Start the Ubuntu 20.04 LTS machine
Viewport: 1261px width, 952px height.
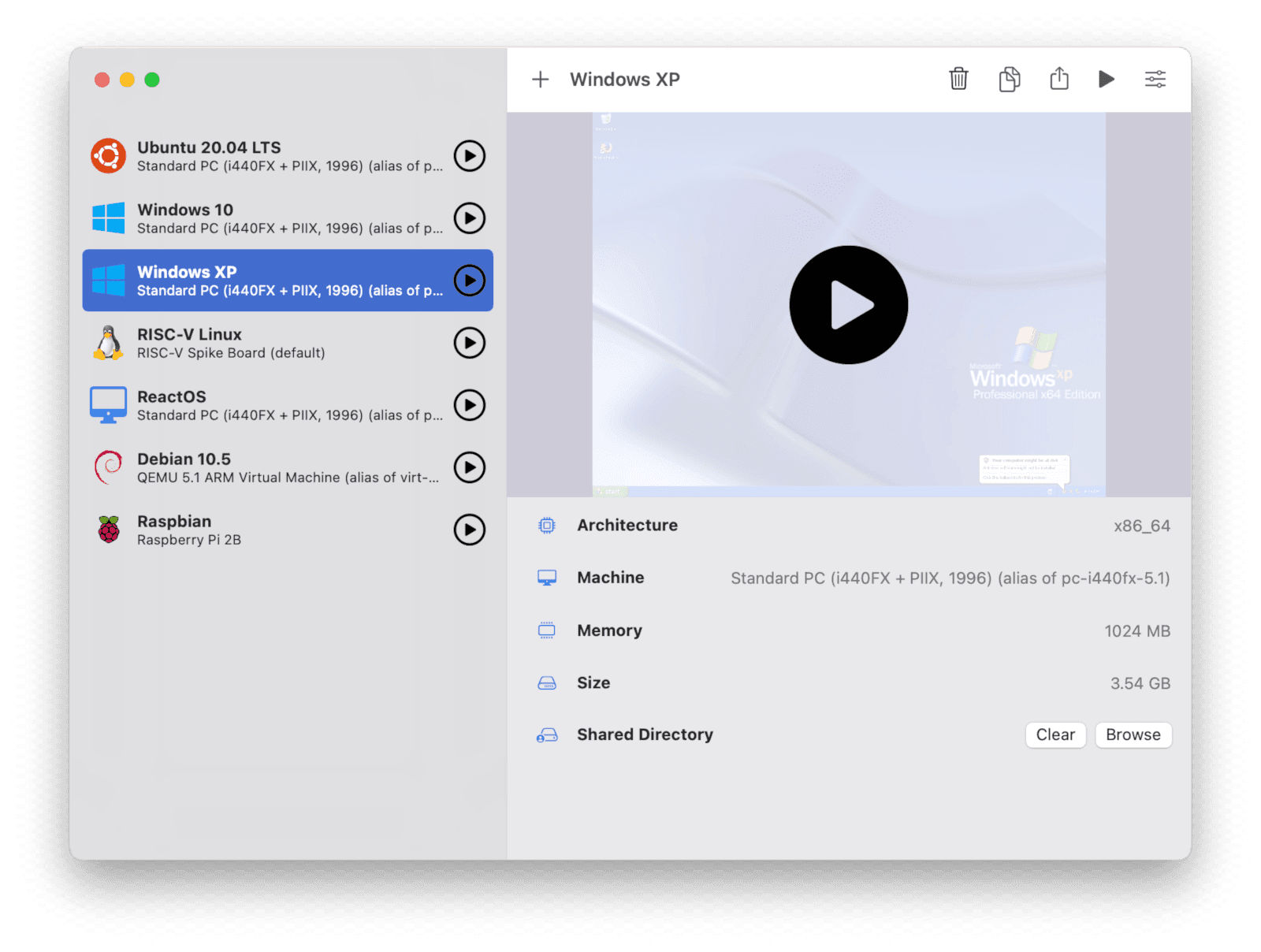(x=470, y=156)
